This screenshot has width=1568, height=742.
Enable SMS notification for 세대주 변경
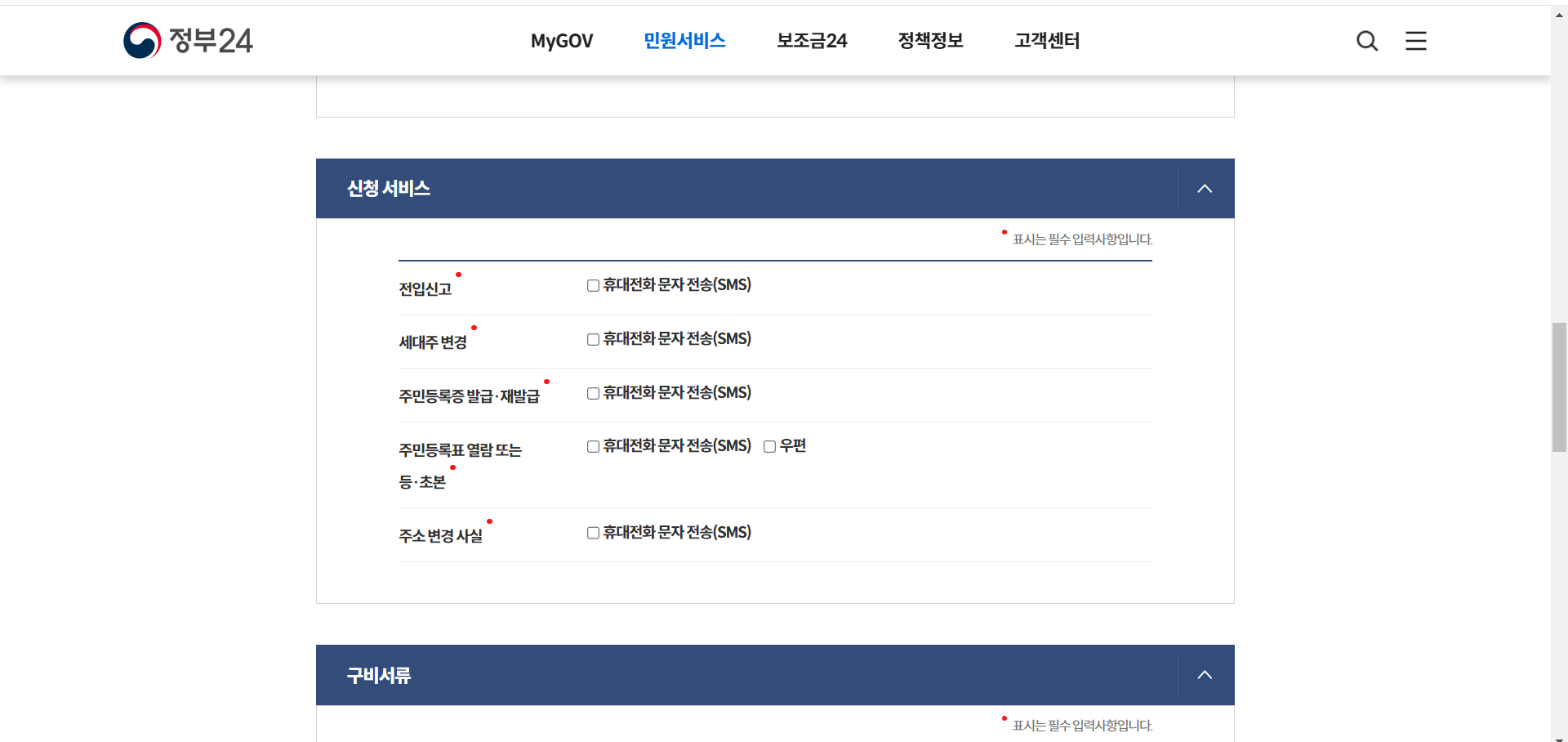(x=593, y=338)
